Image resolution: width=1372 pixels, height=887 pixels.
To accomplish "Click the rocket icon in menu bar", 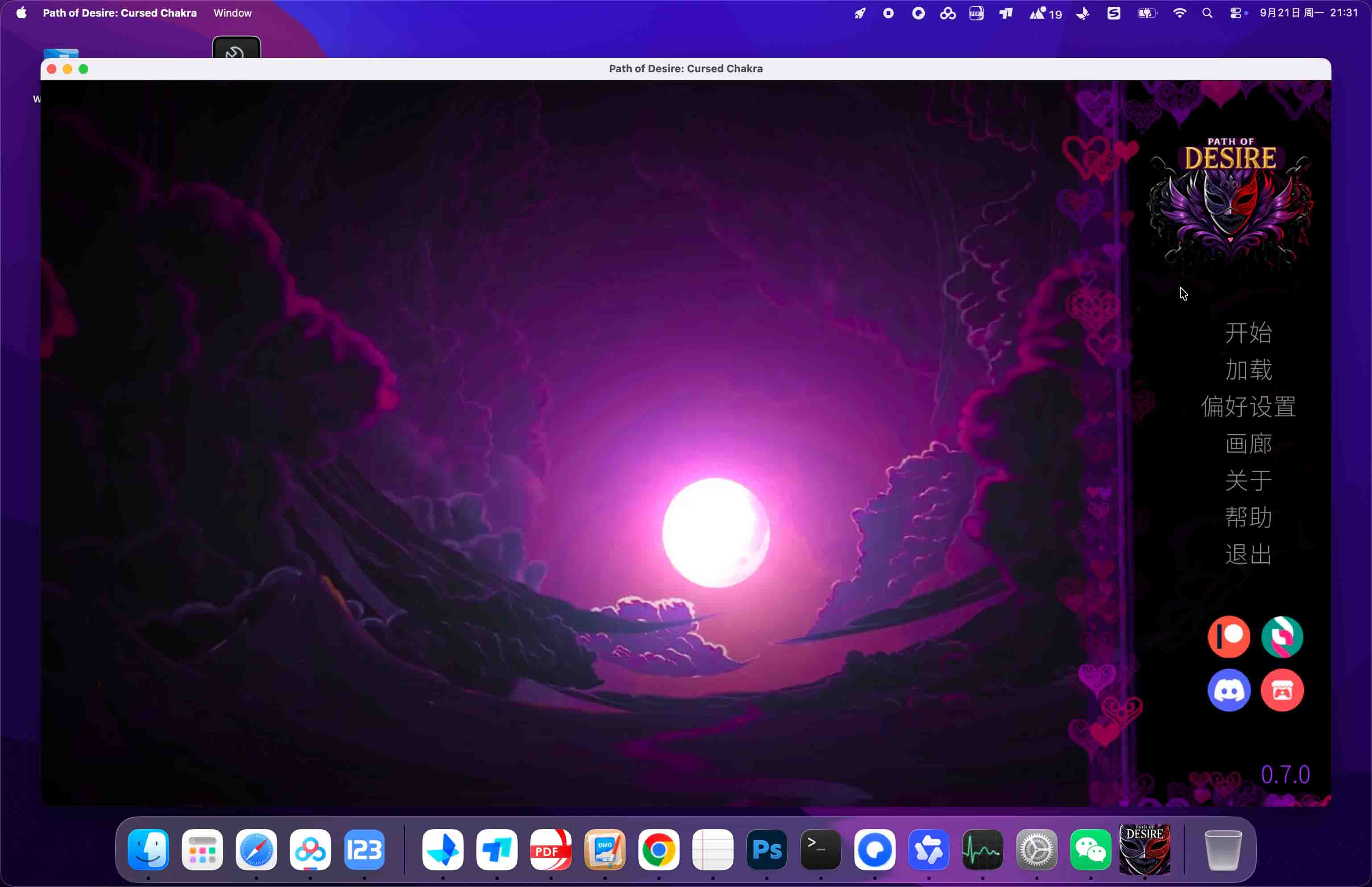I will 860,12.
